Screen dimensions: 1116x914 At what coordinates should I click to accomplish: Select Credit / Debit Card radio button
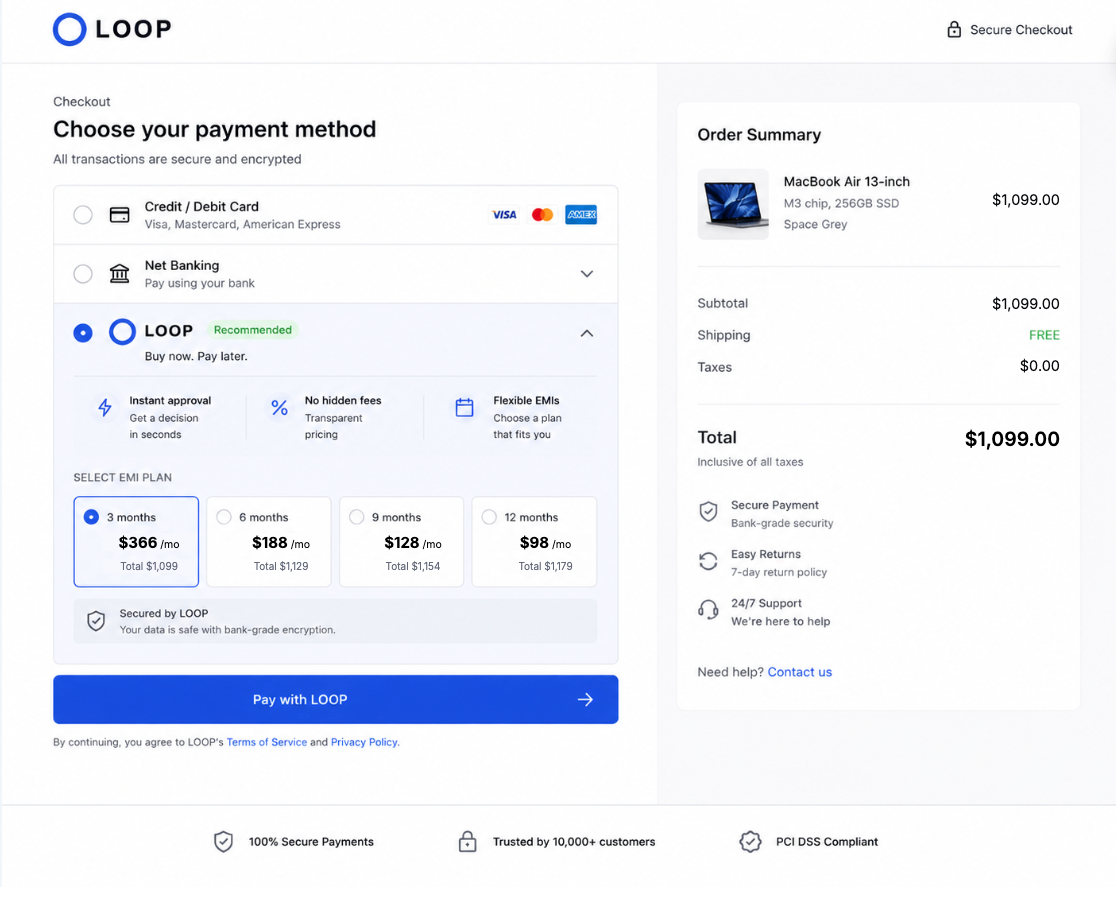83,214
